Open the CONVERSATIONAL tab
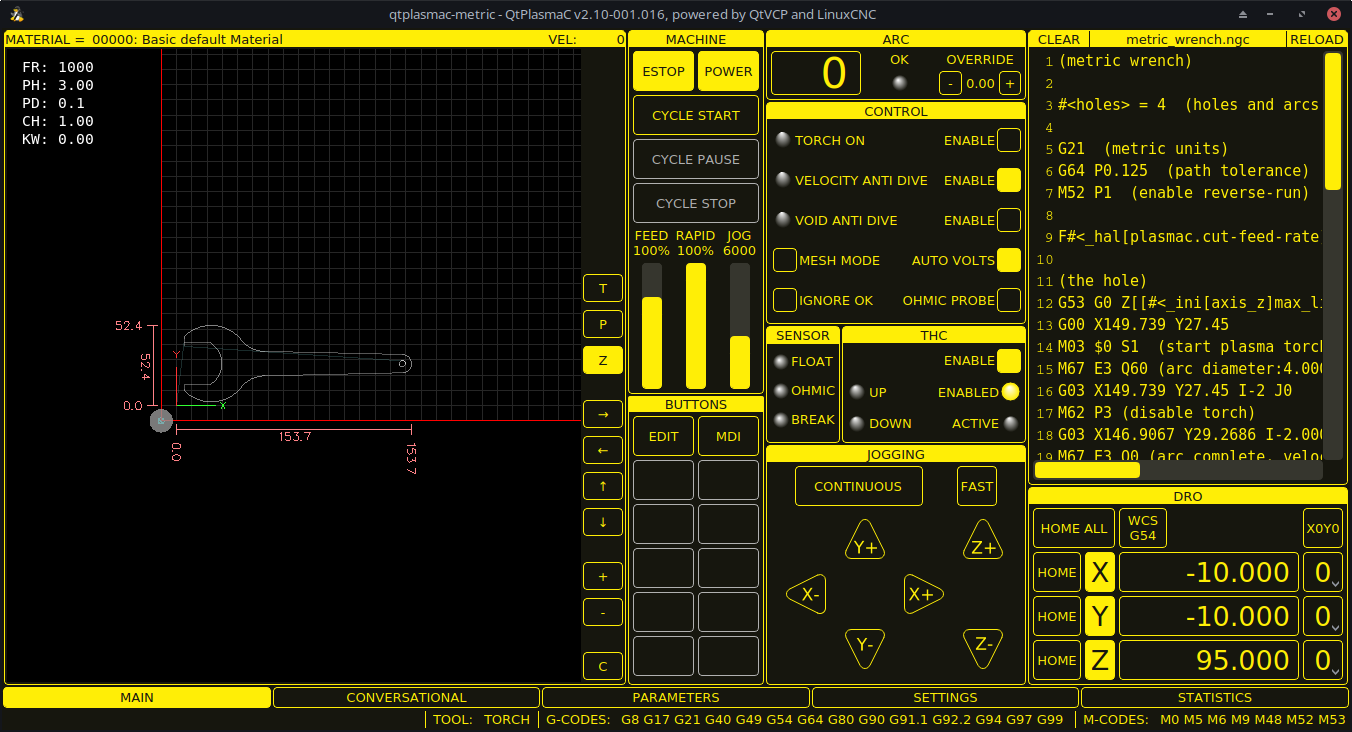This screenshot has width=1352, height=732. pyautogui.click(x=406, y=697)
